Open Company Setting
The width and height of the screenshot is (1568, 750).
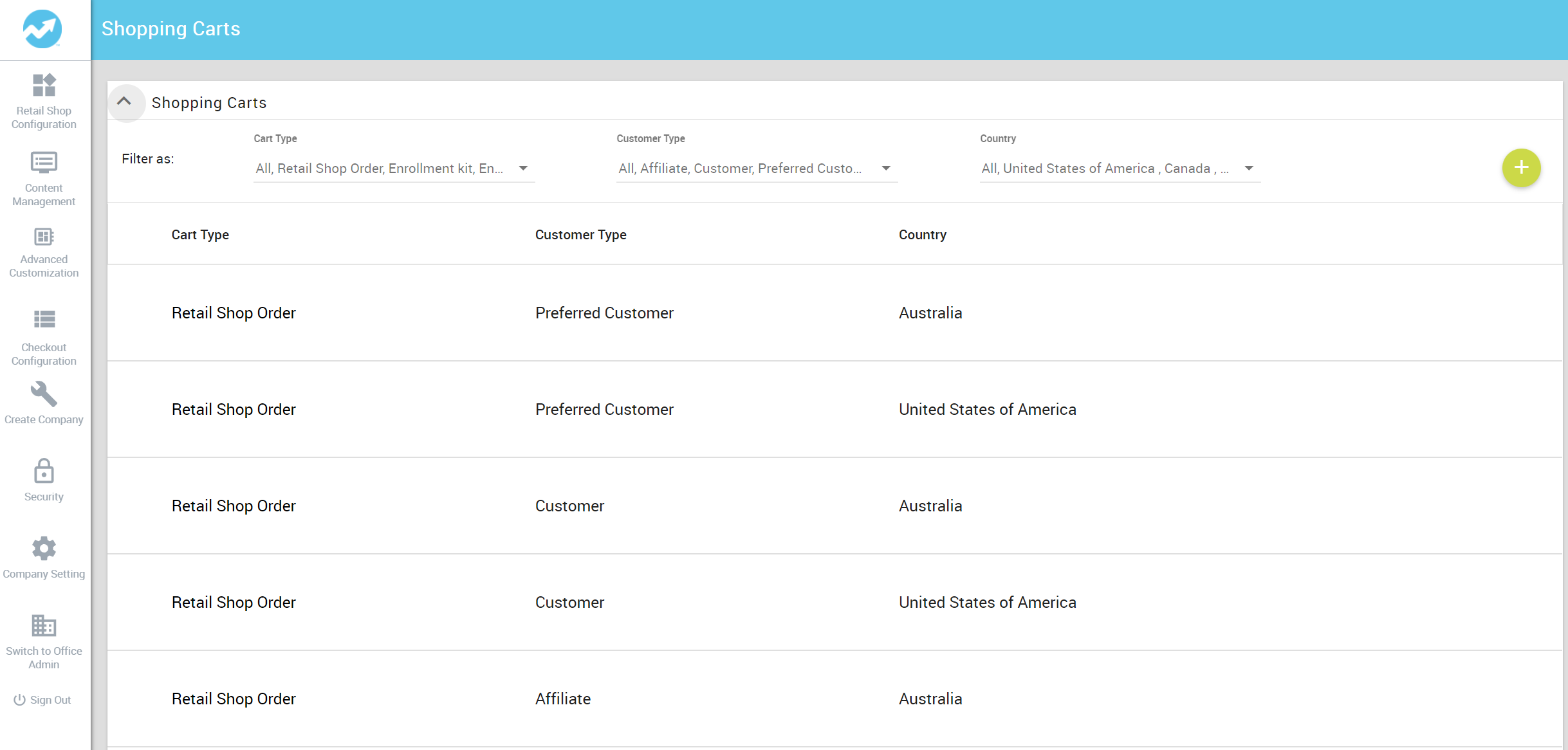(43, 557)
